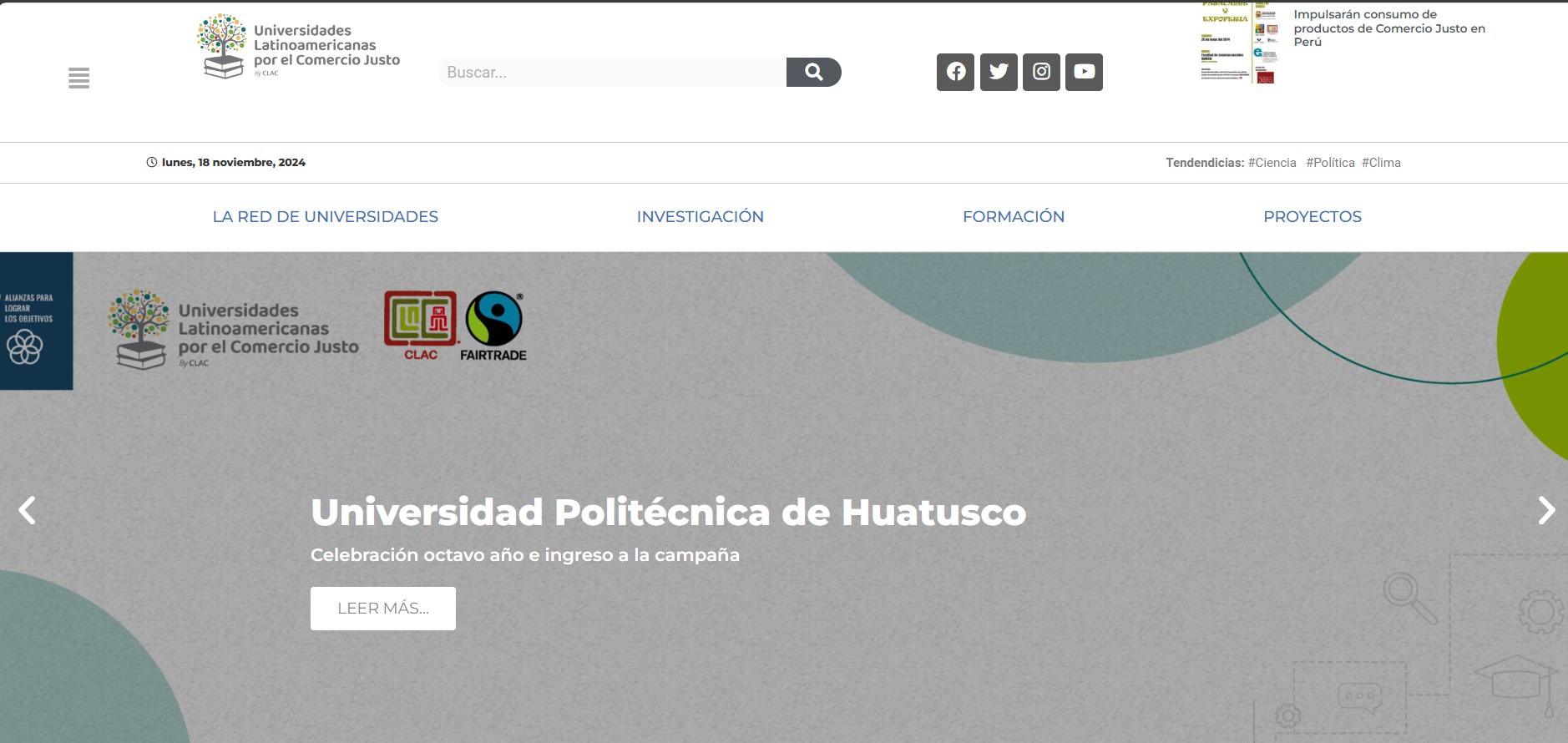Click the CLAC logo in banner

coord(421,326)
